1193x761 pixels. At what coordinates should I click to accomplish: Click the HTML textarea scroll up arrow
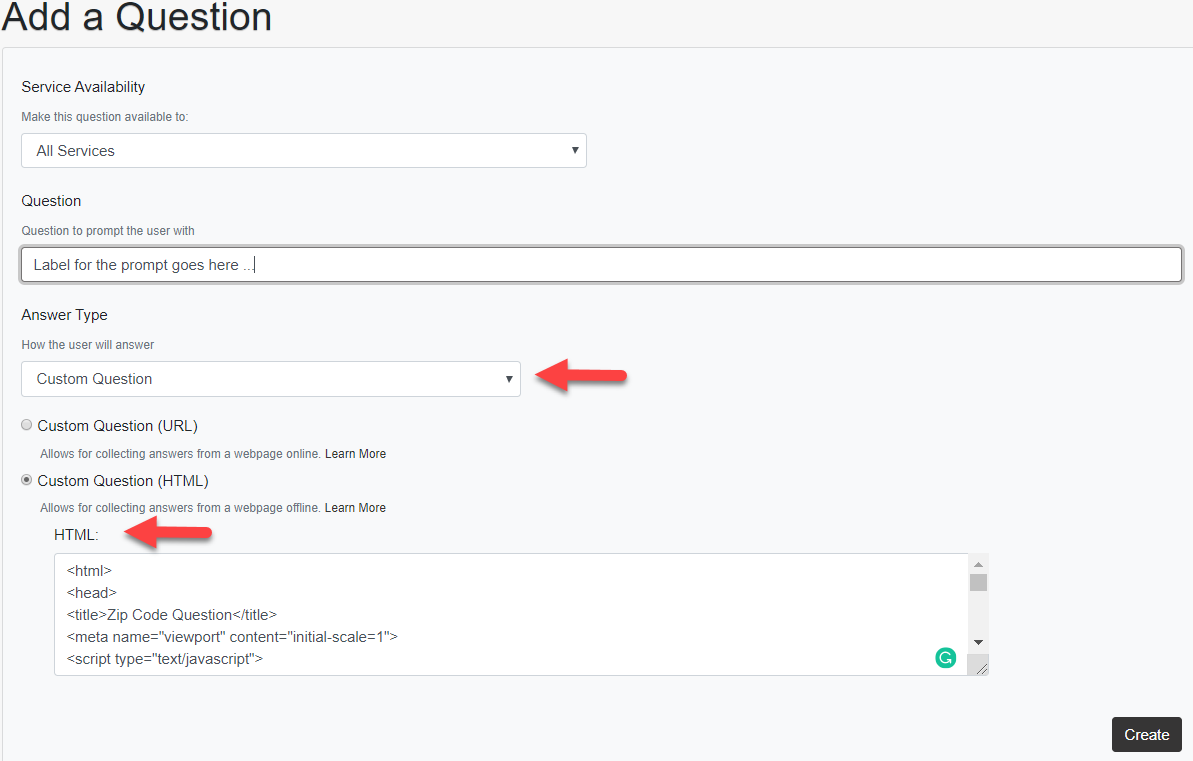[978, 565]
